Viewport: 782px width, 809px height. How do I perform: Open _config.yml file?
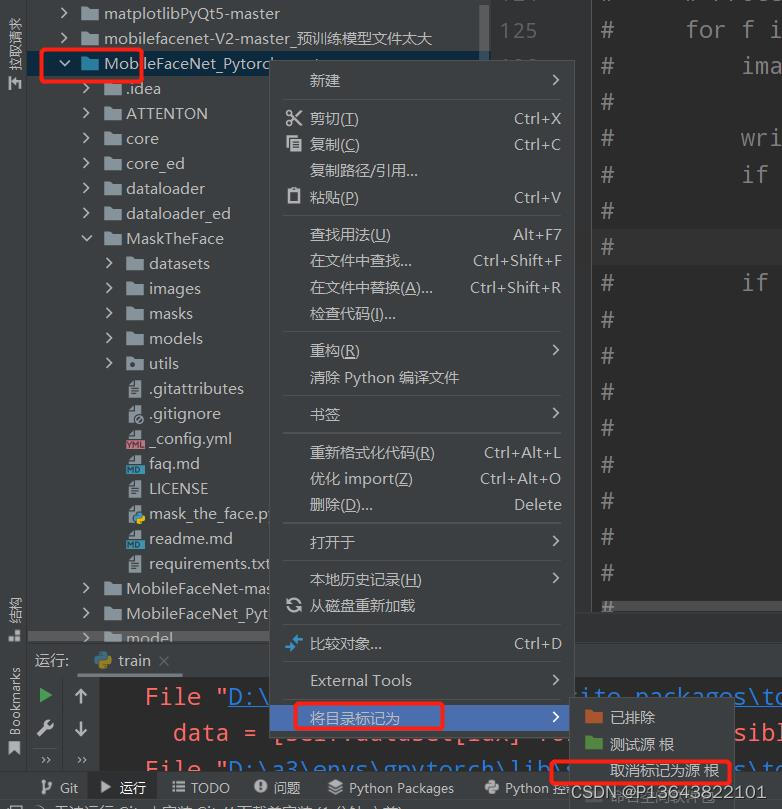179,439
